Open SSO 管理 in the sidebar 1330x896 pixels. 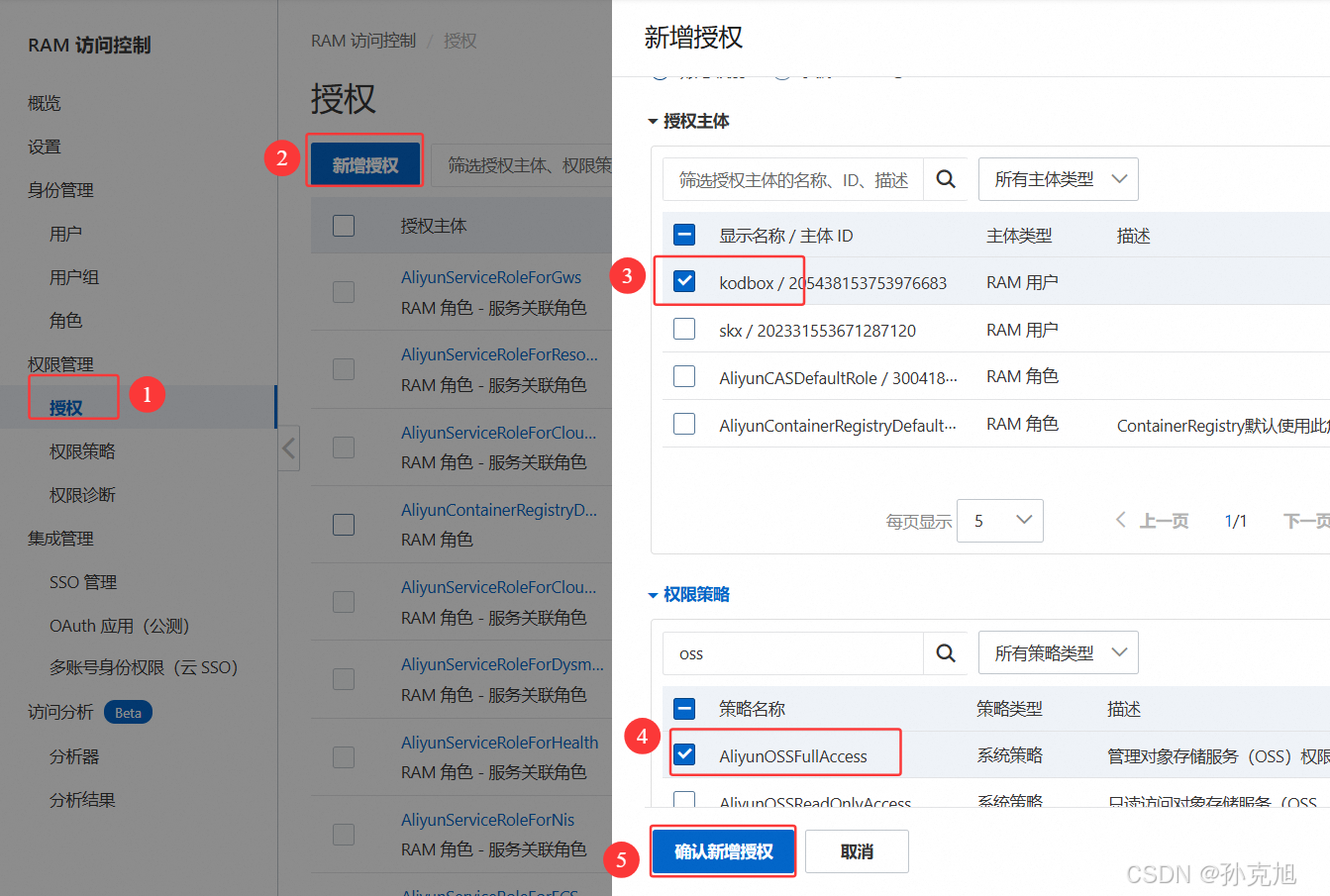83,582
